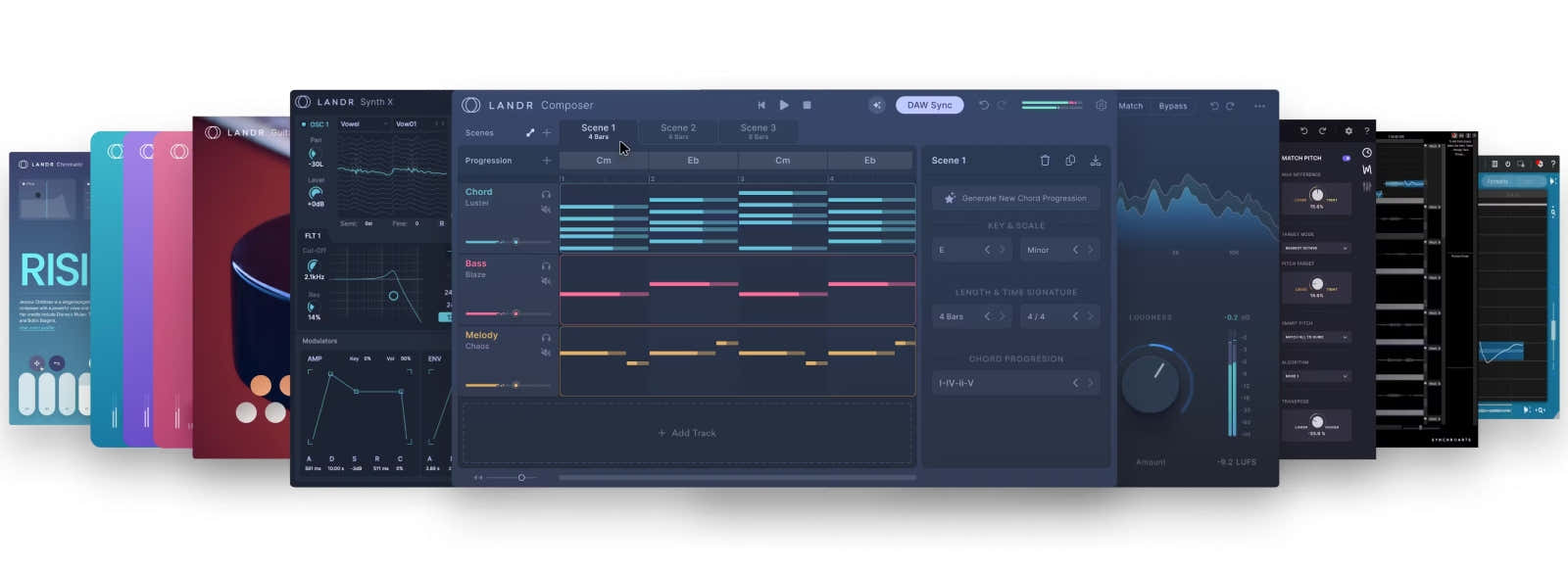Screen dimensions: 1568x570
Task: Switch to Scene 2 tab
Action: (678, 131)
